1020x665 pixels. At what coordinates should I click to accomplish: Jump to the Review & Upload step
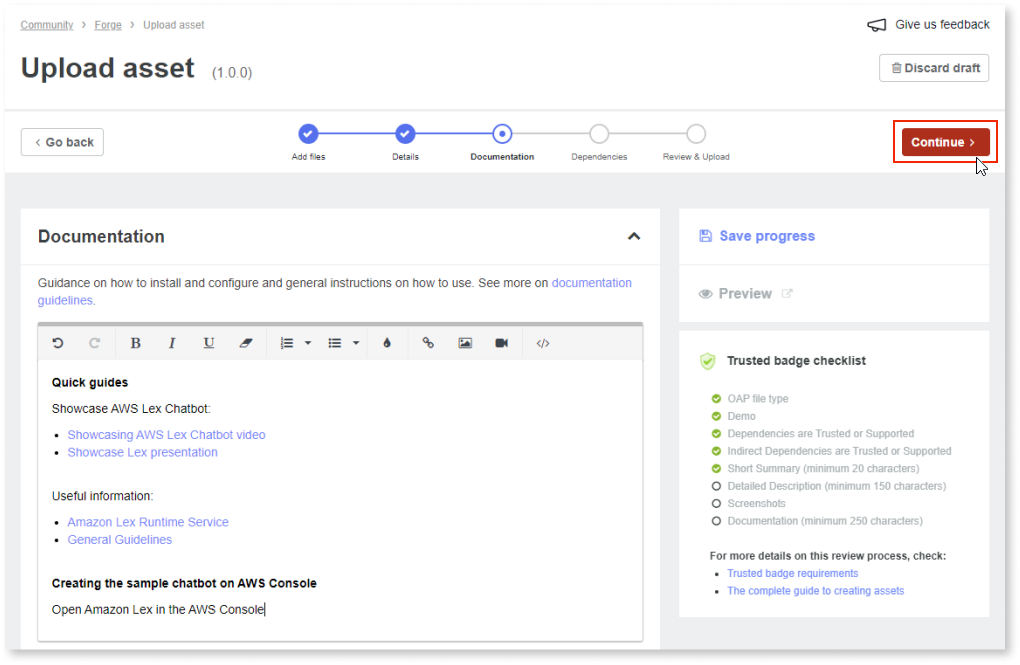pyautogui.click(x=695, y=134)
